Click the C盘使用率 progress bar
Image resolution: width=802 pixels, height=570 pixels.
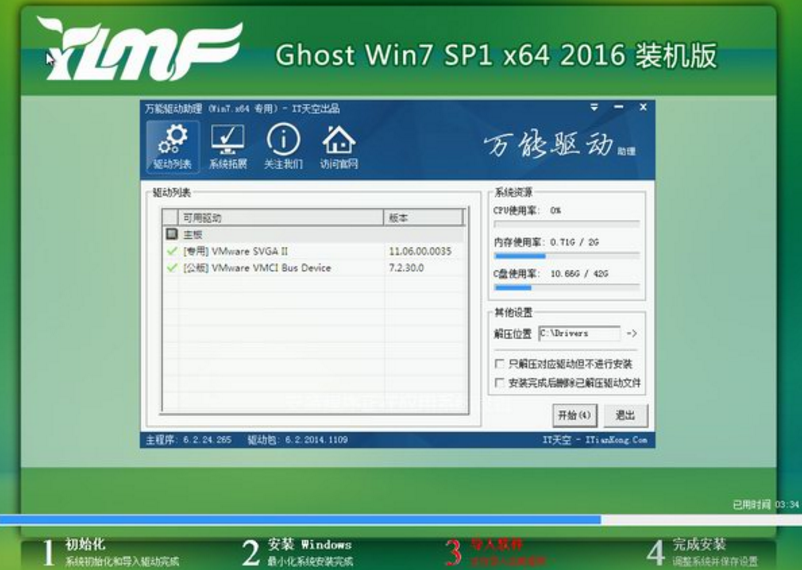[567, 288]
